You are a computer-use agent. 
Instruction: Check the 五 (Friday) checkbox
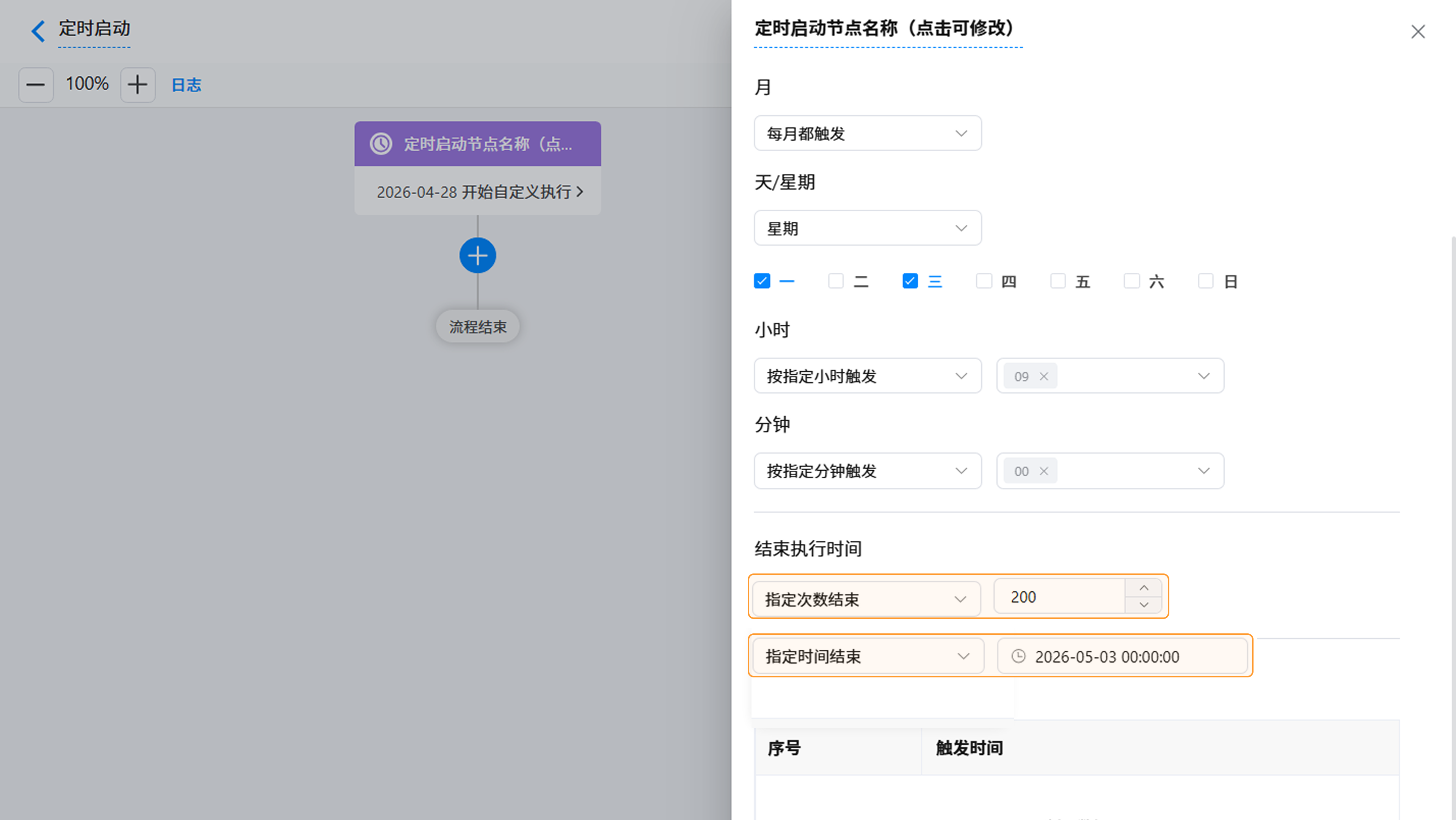[1058, 281]
